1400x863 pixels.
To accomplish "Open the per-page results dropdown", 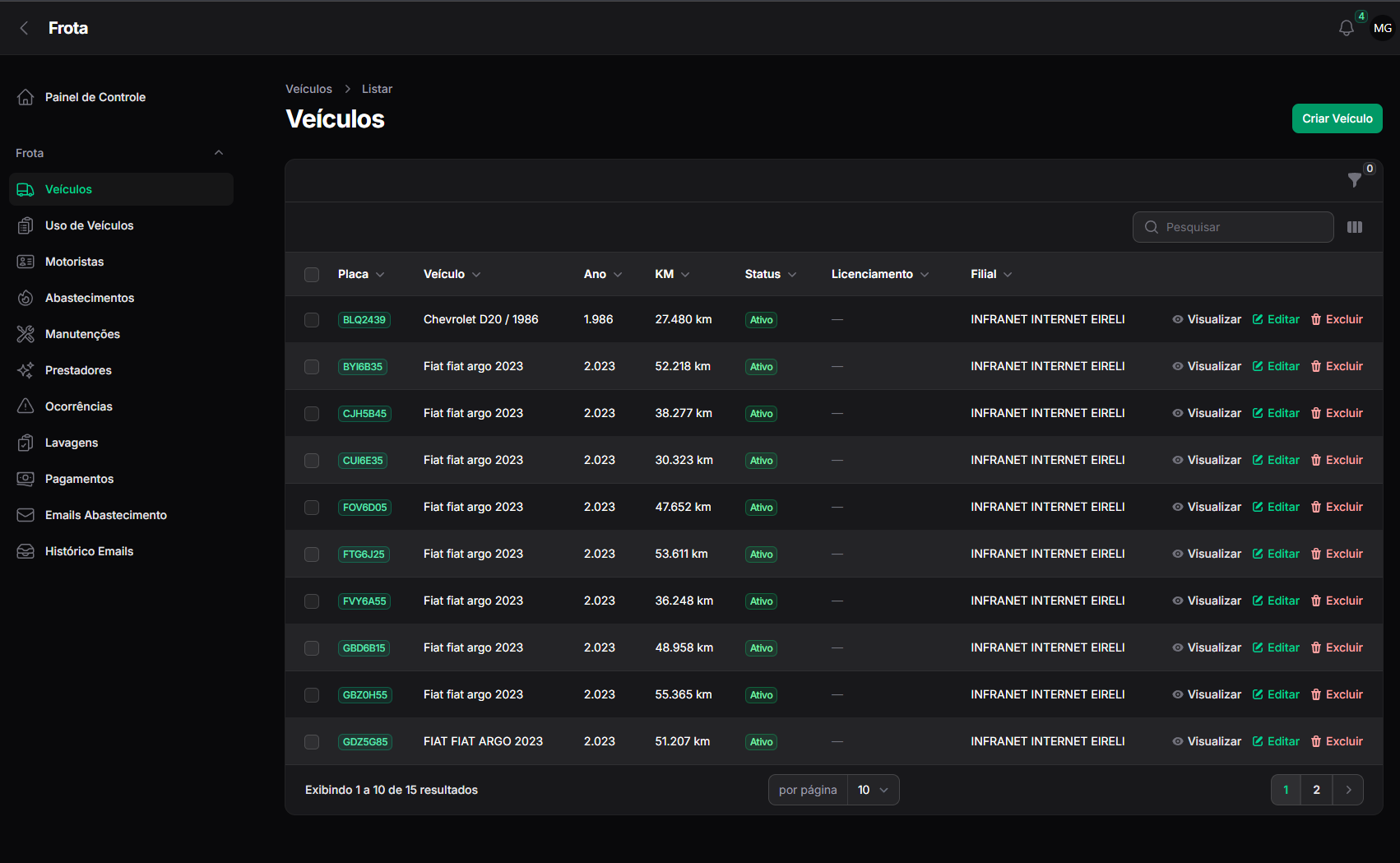I will pos(873,790).
